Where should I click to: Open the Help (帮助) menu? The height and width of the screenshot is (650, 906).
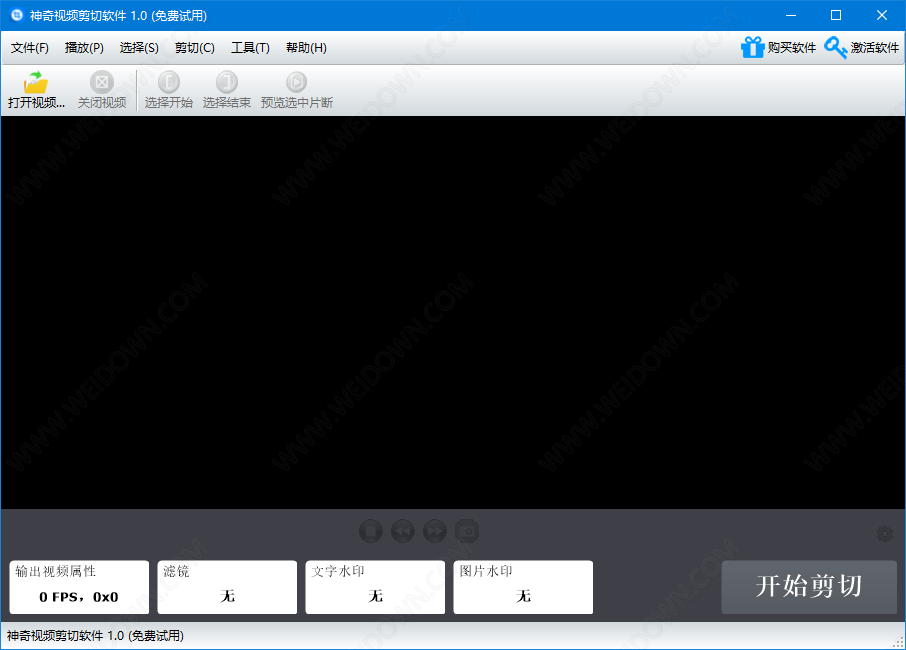pyautogui.click(x=306, y=48)
